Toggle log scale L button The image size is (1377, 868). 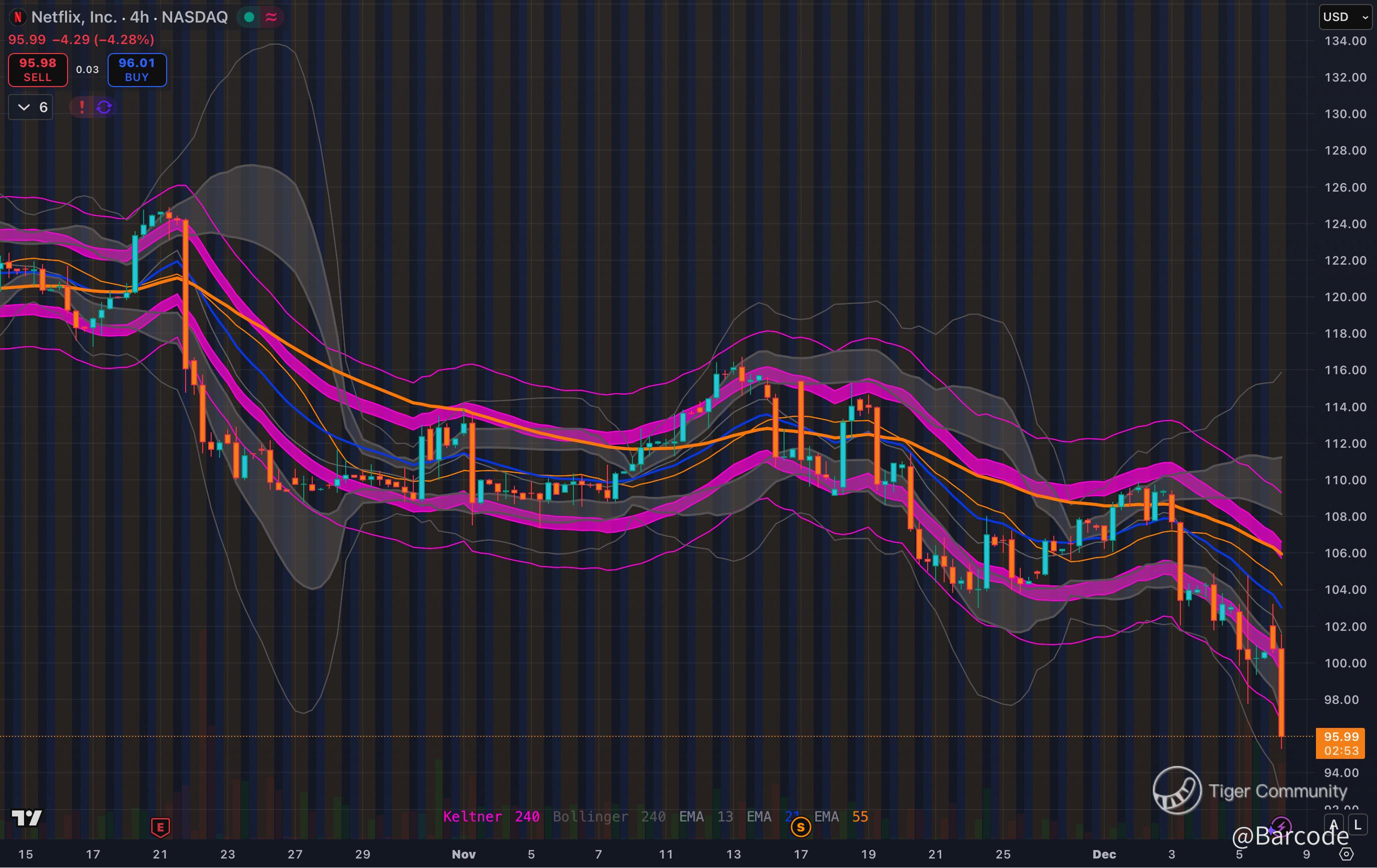pyautogui.click(x=1358, y=825)
